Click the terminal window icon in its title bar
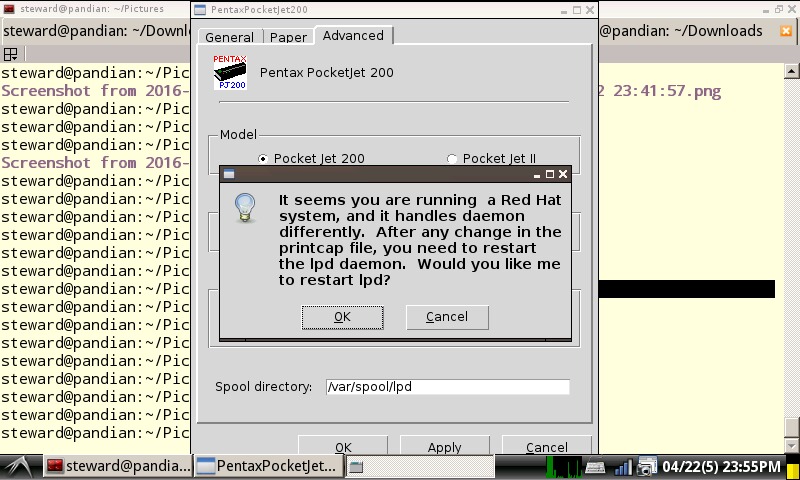The width and height of the screenshot is (800, 480). coord(9,9)
